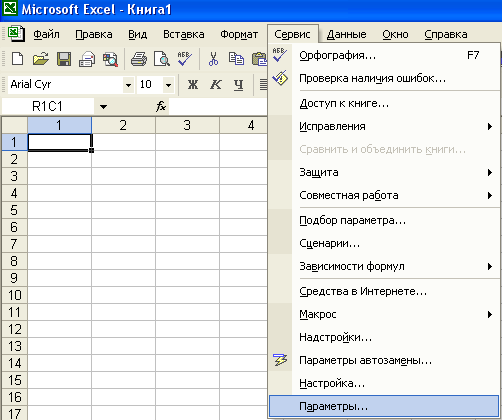Open Print Preview from the toolbar
Screen dimensions: 502x420
tap(162, 59)
